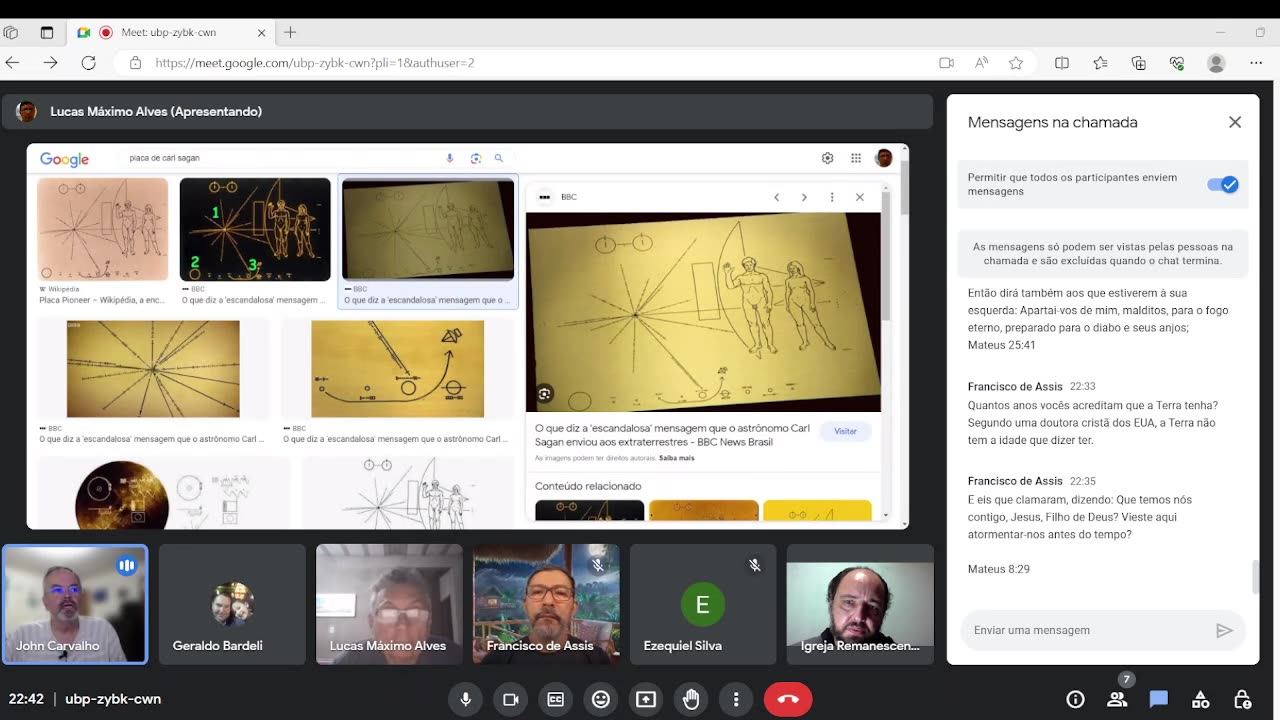Reload the Meet page
1280x720 pixels.
[x=88, y=62]
